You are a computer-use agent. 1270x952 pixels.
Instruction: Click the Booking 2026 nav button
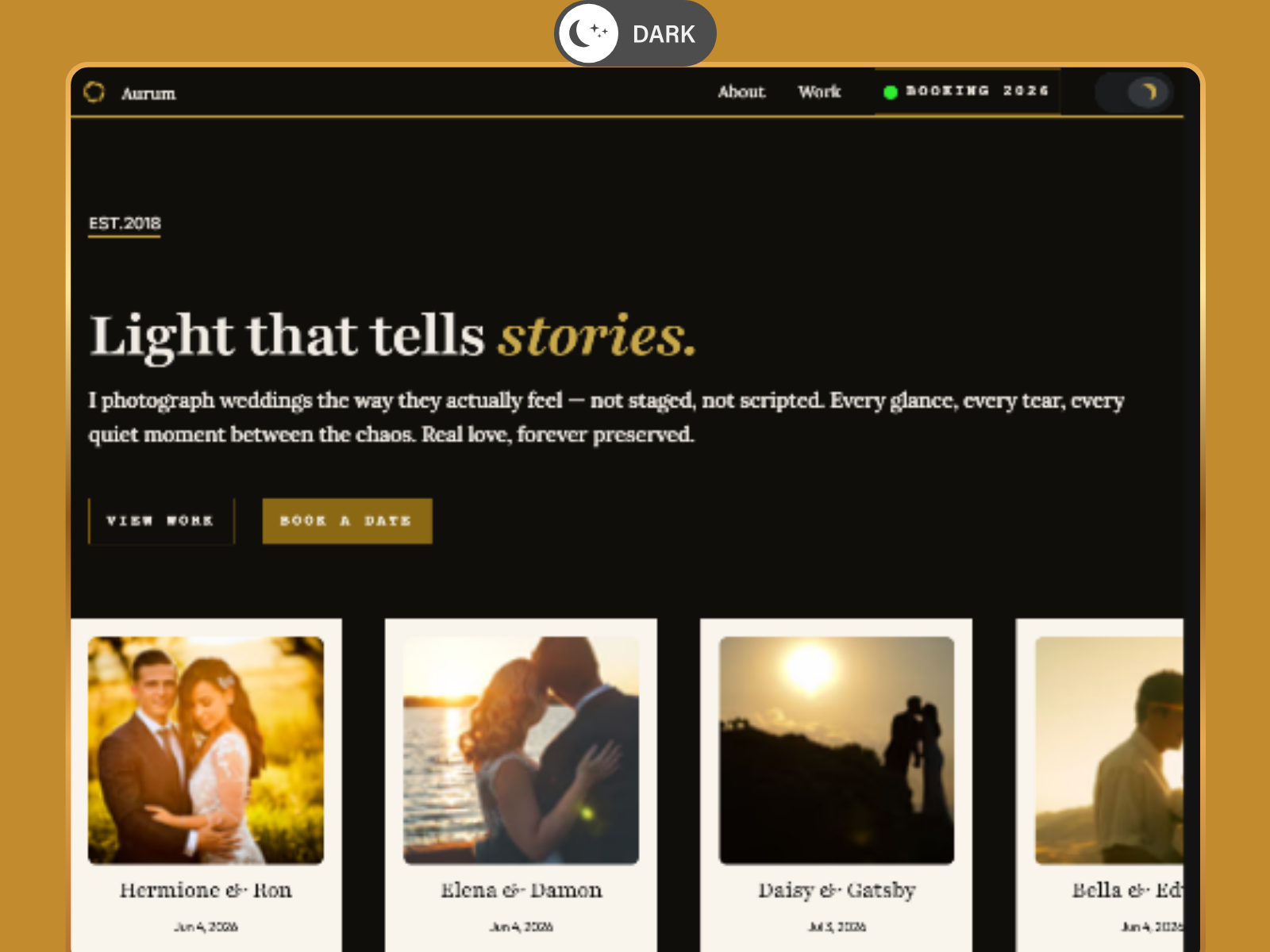pos(967,91)
